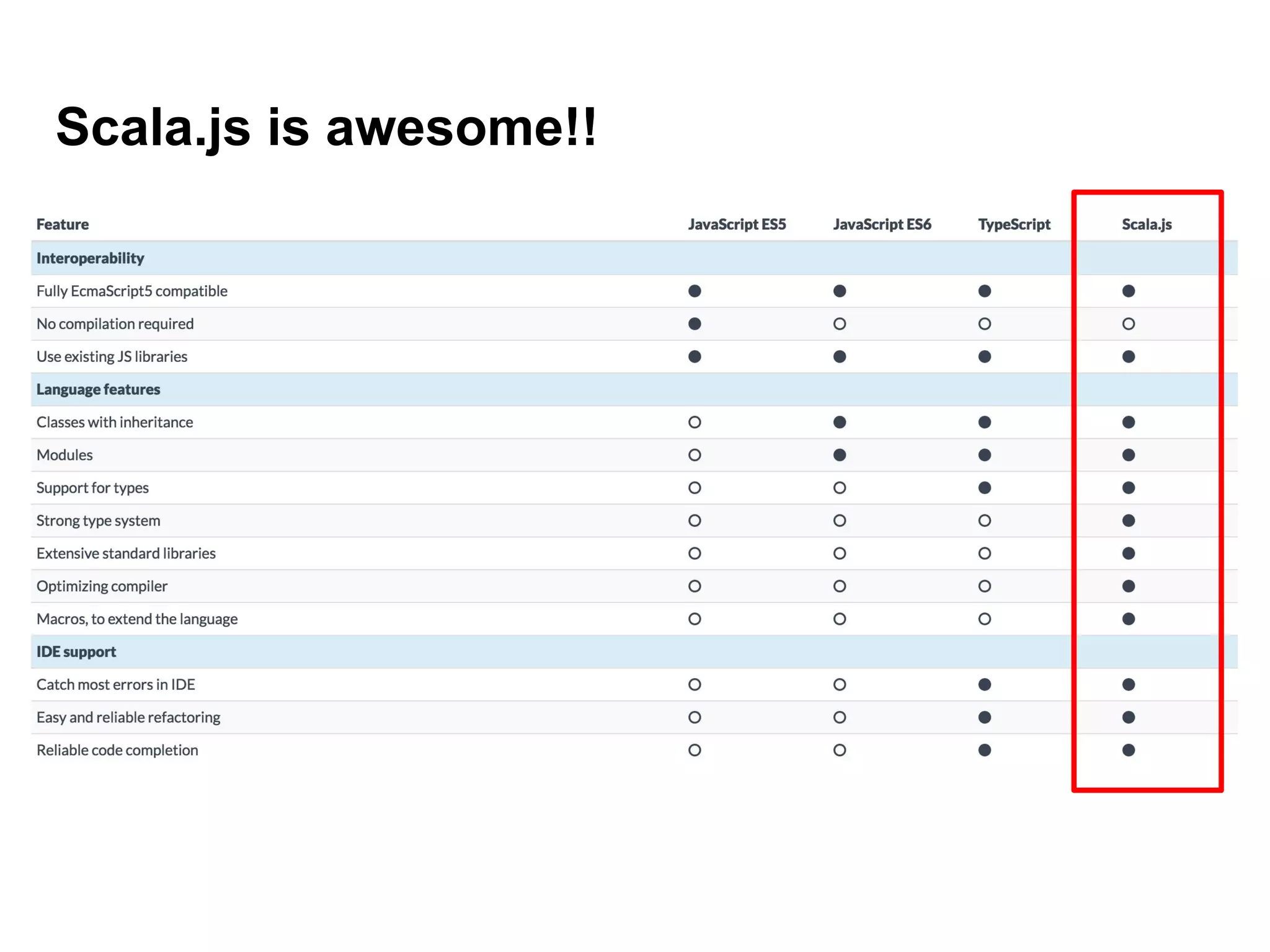Screen dimensions: 1270x952
Task: Click filled dot for Scala.js Use existing JS libraries
Action: pyautogui.click(x=1129, y=357)
